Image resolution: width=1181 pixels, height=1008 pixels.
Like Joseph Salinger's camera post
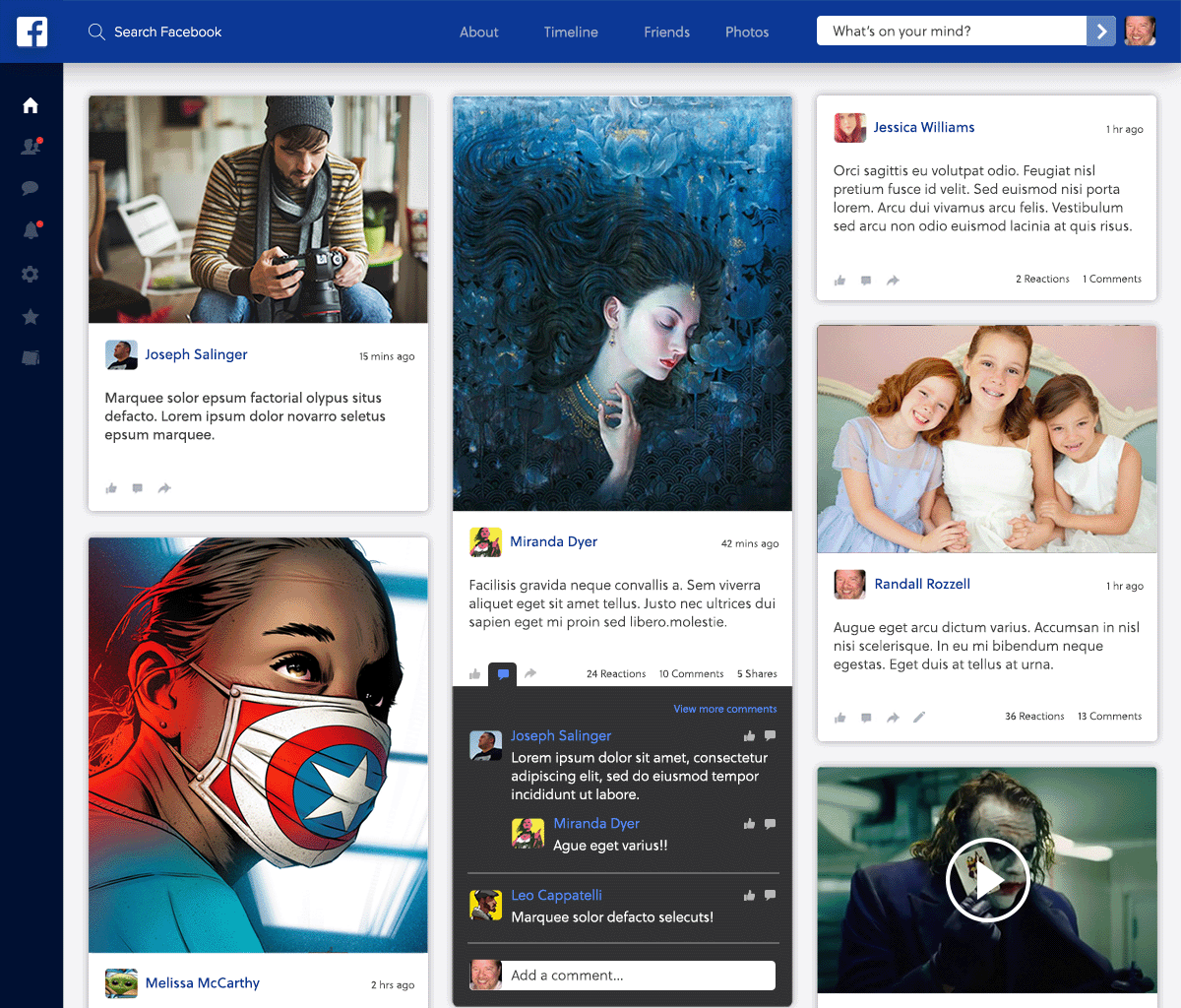(x=111, y=488)
